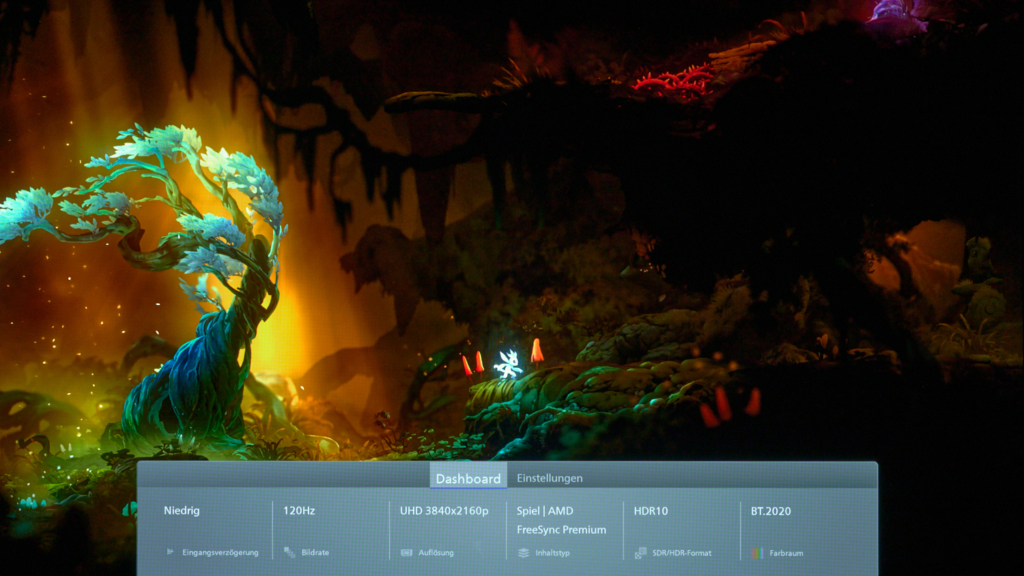This screenshot has width=1024, height=576.
Task: Switch to the Dashboard tab
Action: tap(468, 478)
